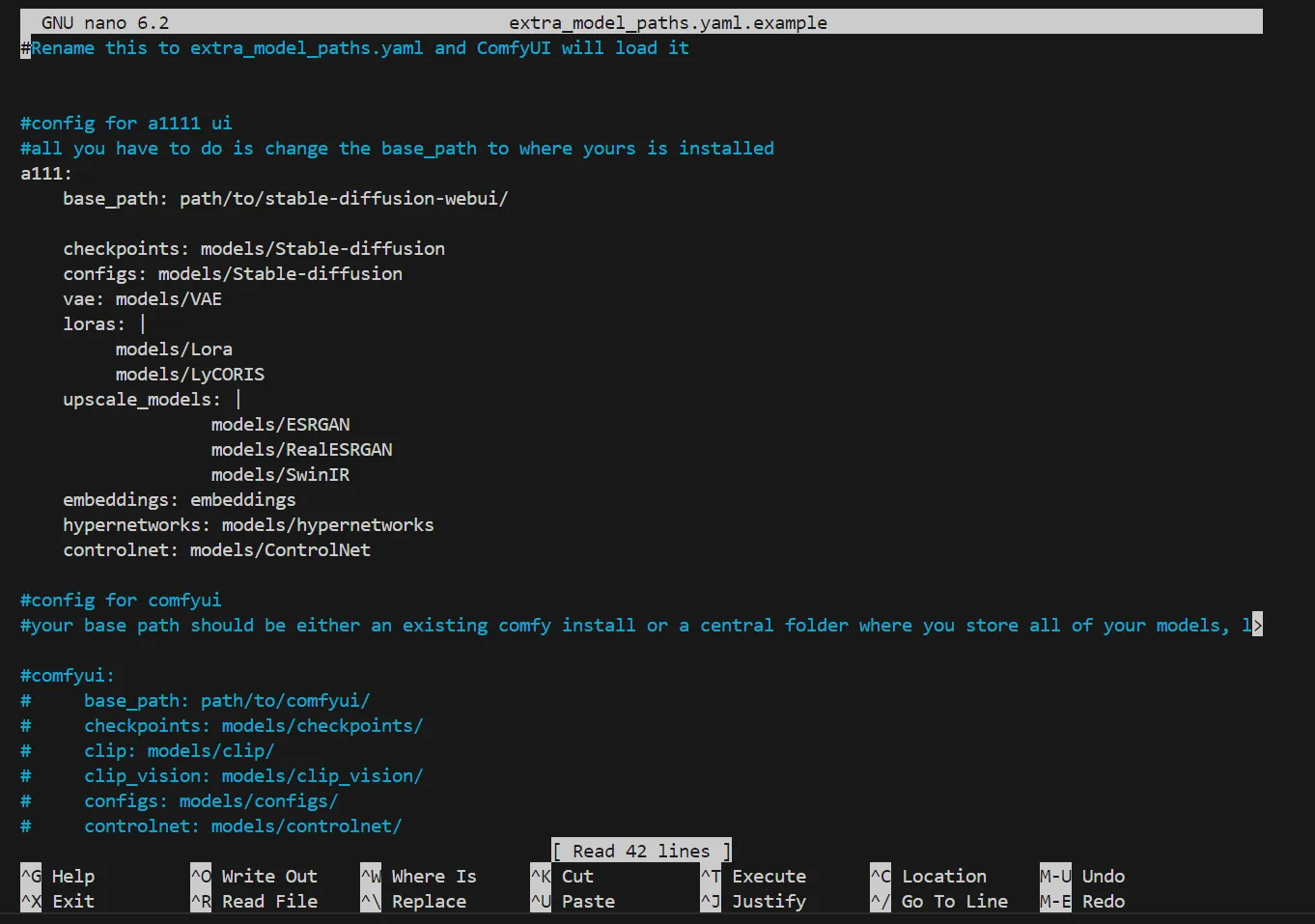This screenshot has height=924, width=1315.
Task: Click the ^R Read File shortcut
Action: point(254,901)
